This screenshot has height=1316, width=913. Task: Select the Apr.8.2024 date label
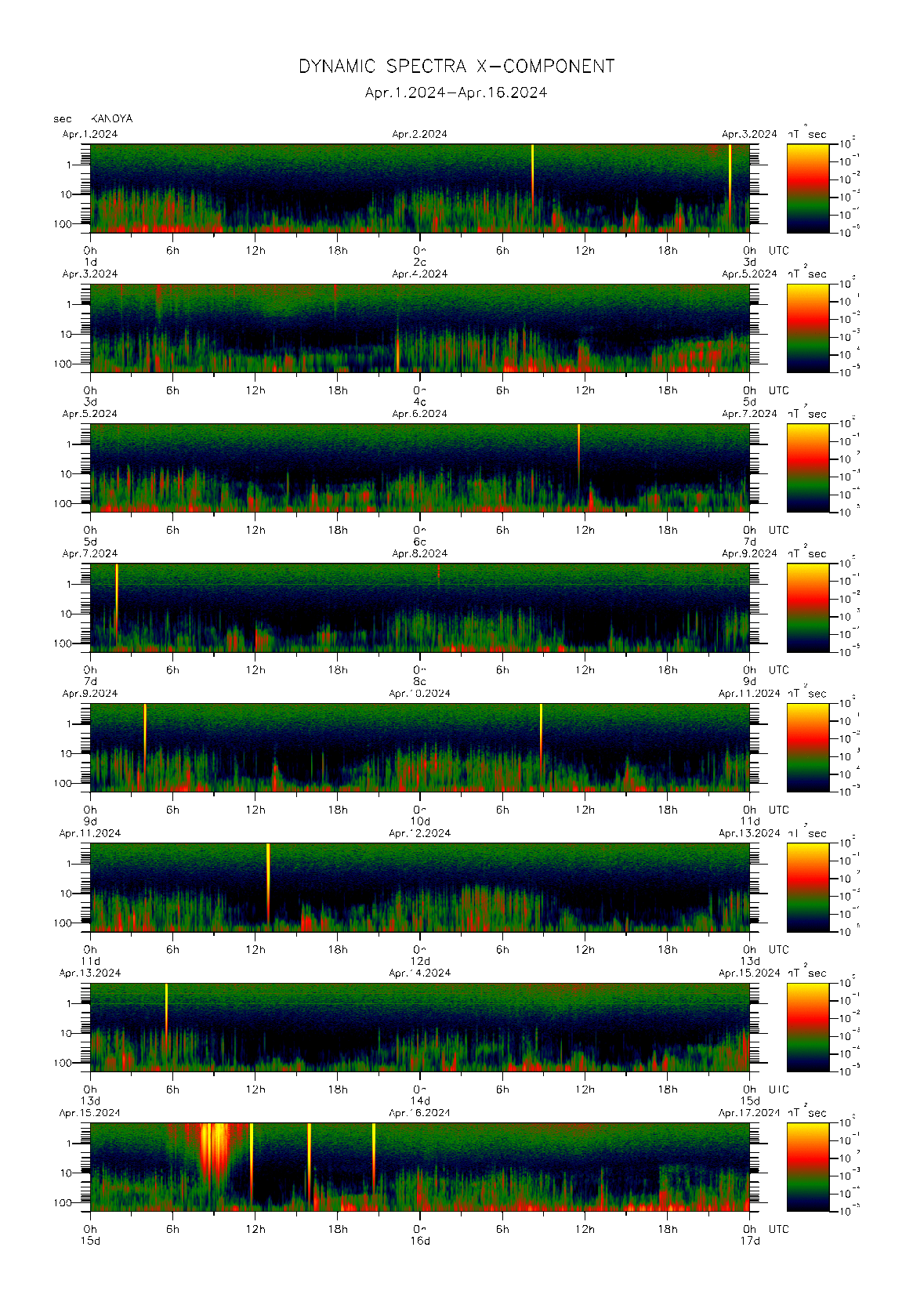click(x=420, y=553)
